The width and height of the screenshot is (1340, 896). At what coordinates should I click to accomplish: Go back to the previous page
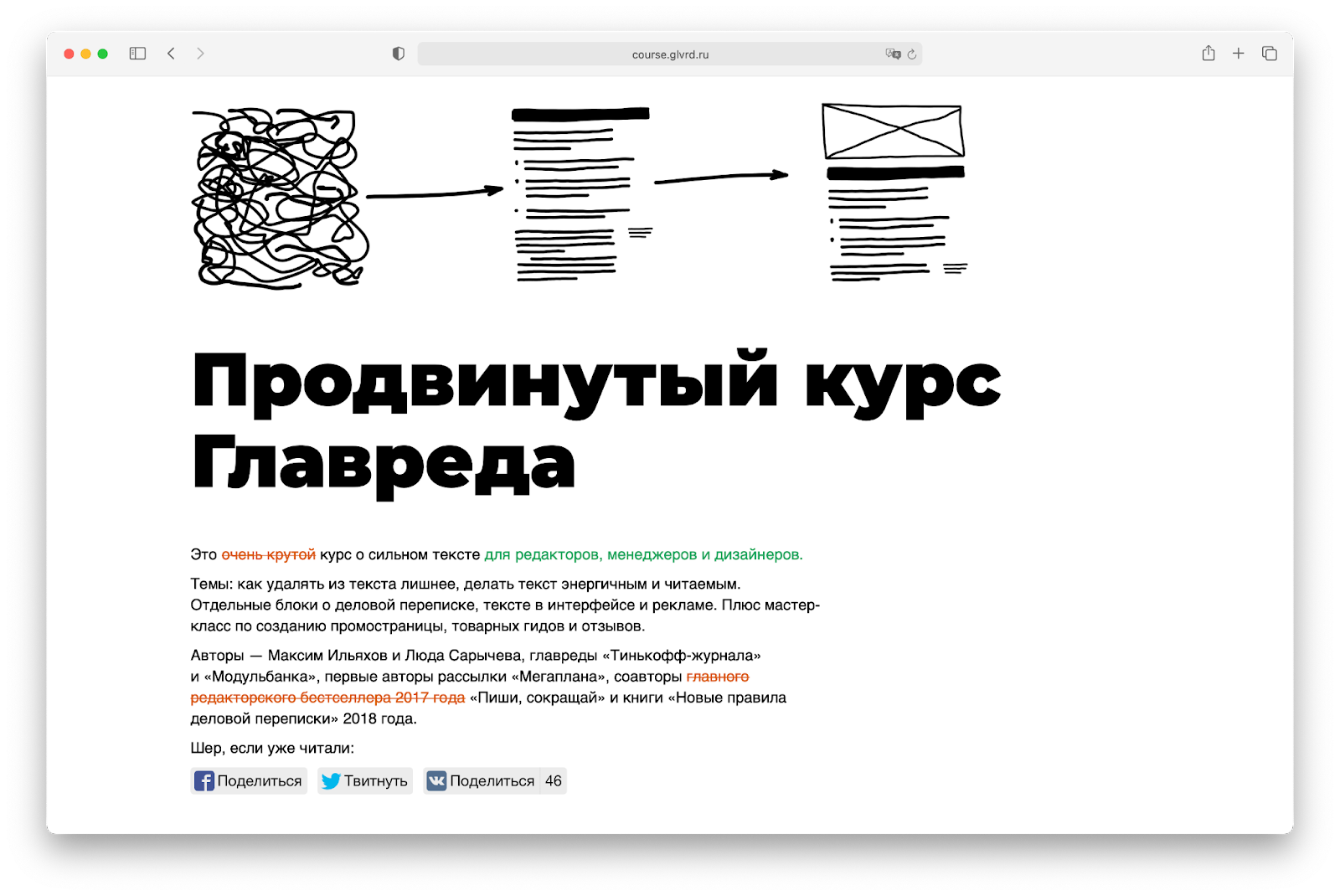[171, 54]
